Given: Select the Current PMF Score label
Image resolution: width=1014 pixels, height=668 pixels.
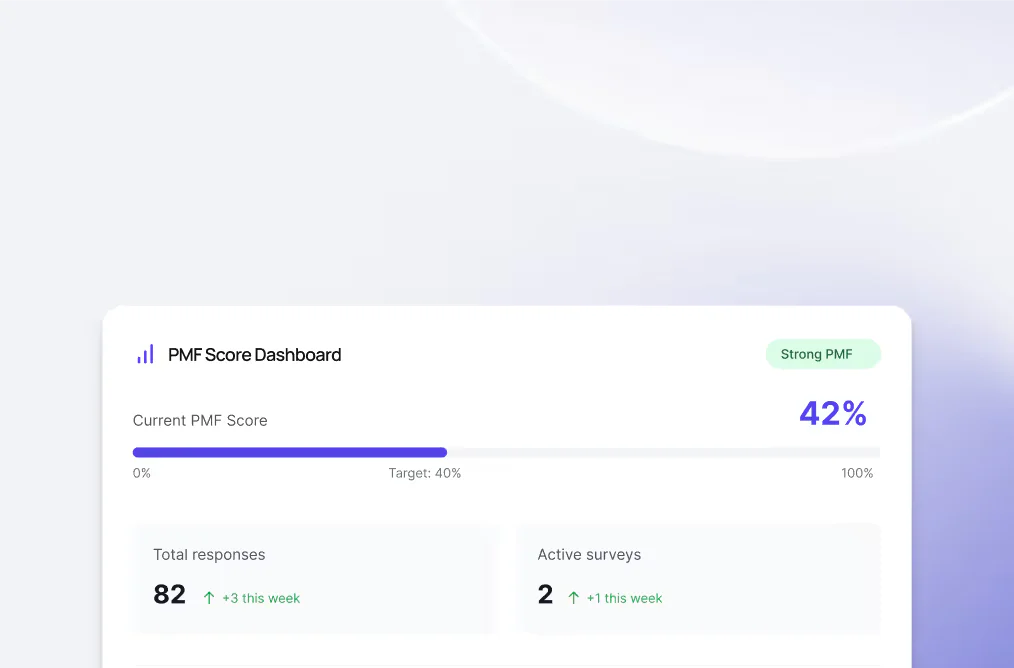Looking at the screenshot, I should pos(200,420).
